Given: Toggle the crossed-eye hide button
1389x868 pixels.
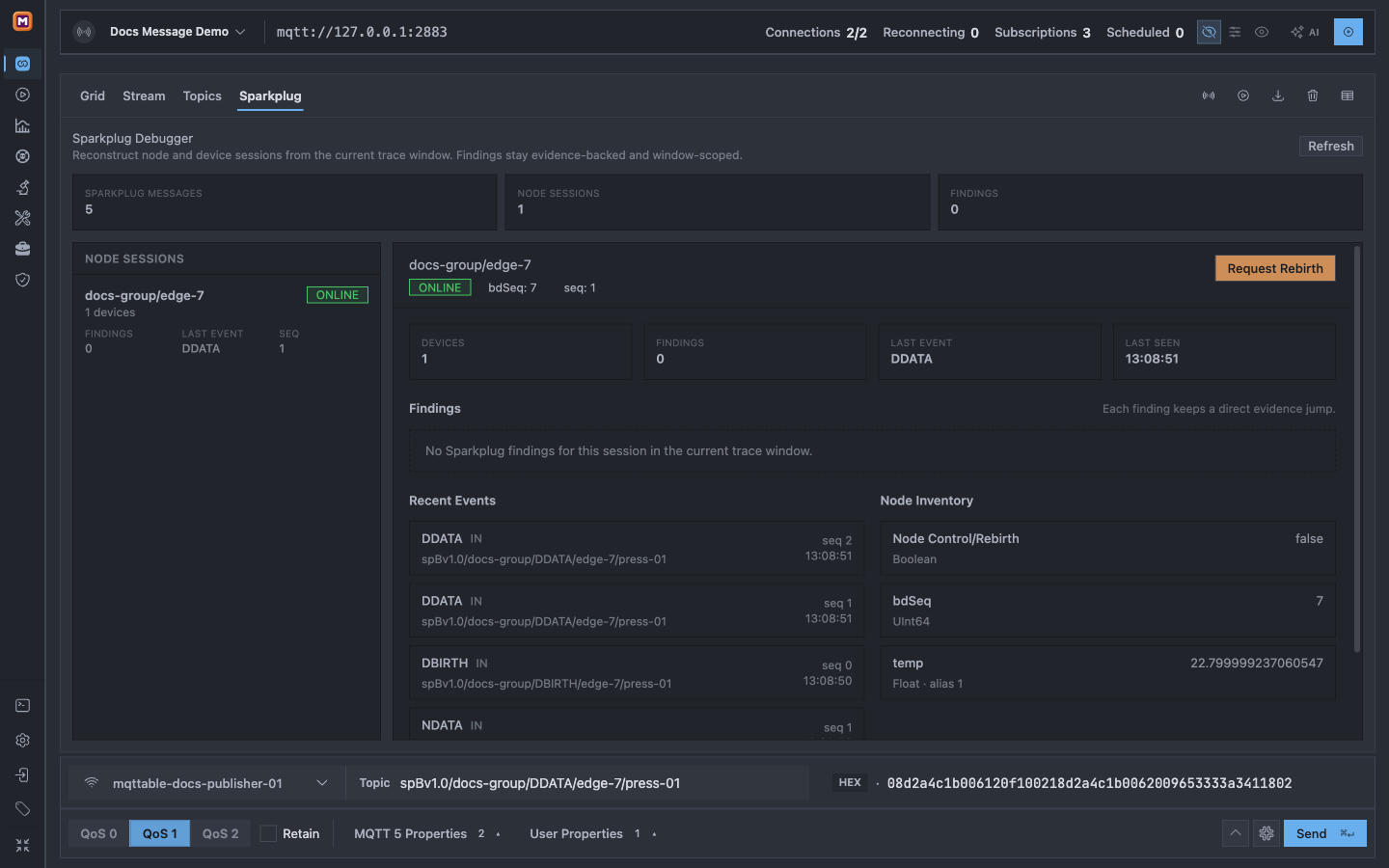Looking at the screenshot, I should pyautogui.click(x=1209, y=32).
